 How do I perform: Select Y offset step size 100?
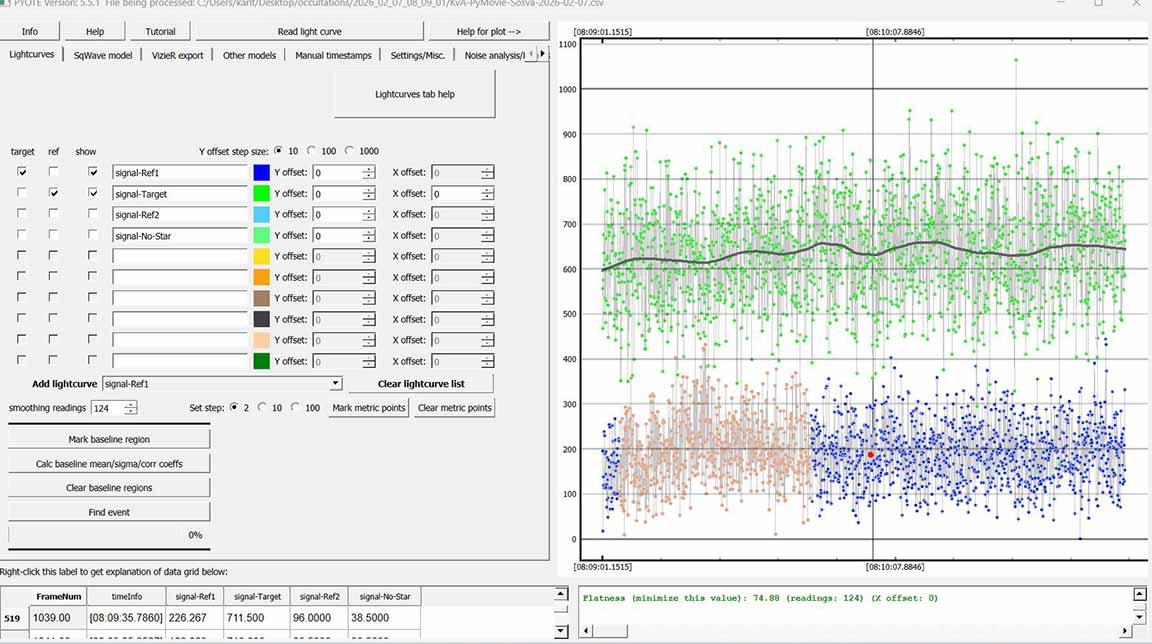312,151
